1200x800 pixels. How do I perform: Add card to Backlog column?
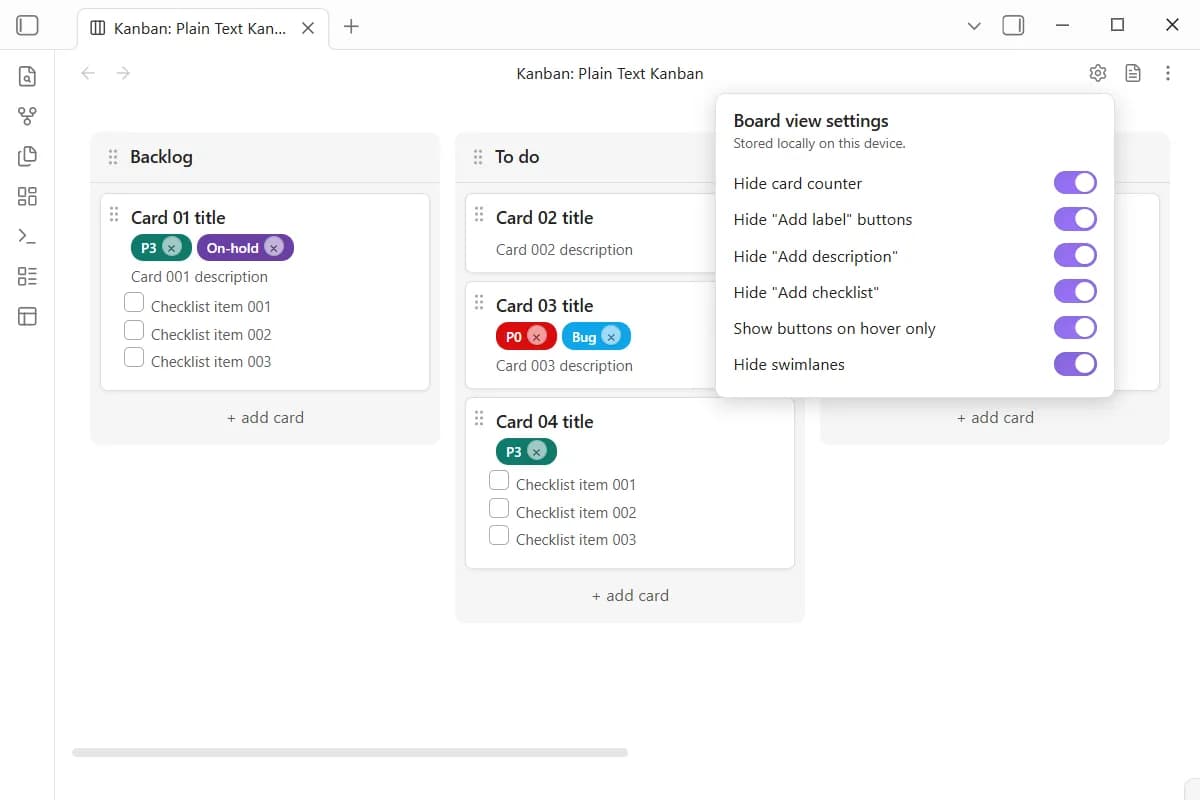pyautogui.click(x=265, y=418)
